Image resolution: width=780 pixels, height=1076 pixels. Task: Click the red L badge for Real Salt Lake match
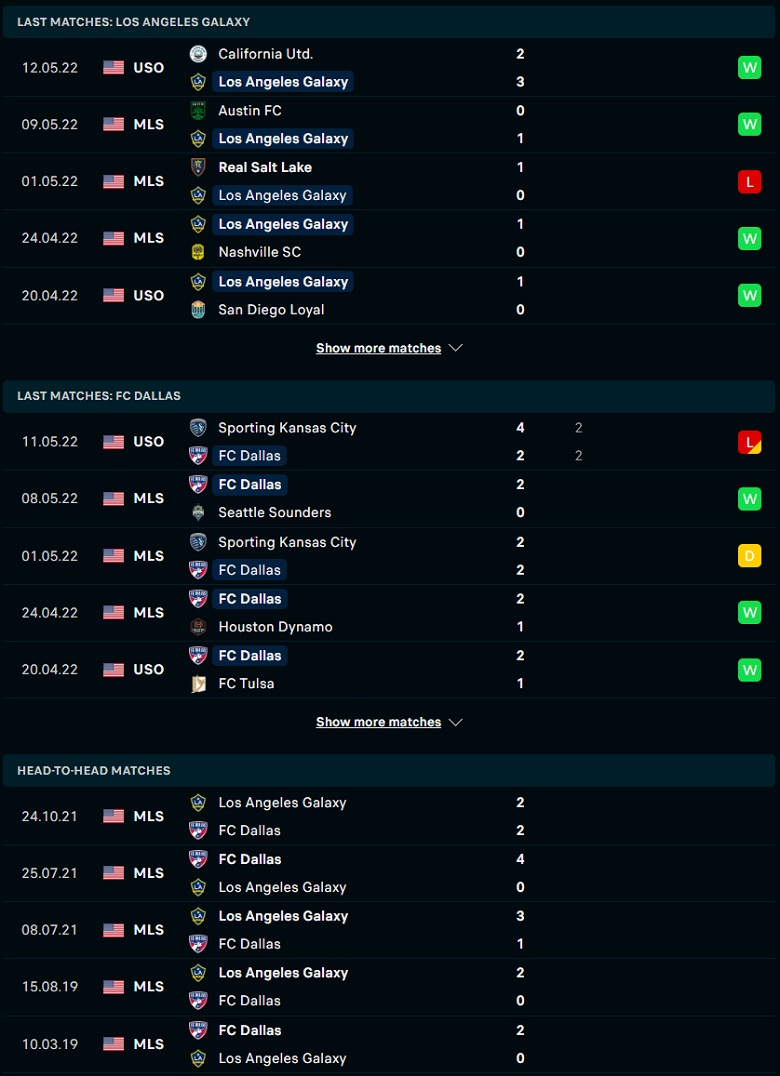[749, 181]
